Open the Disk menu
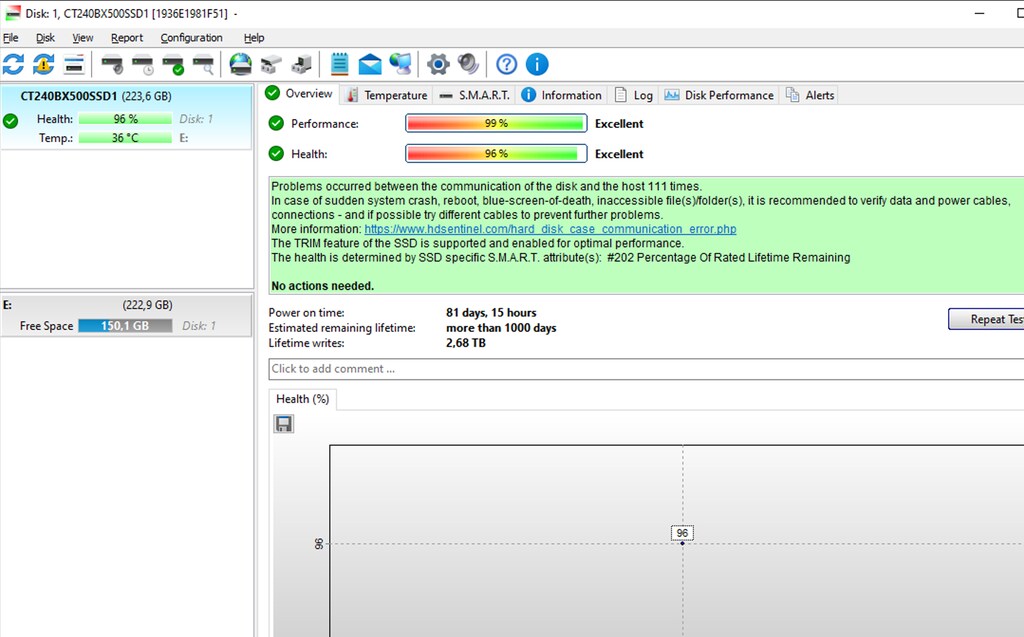 (x=45, y=38)
